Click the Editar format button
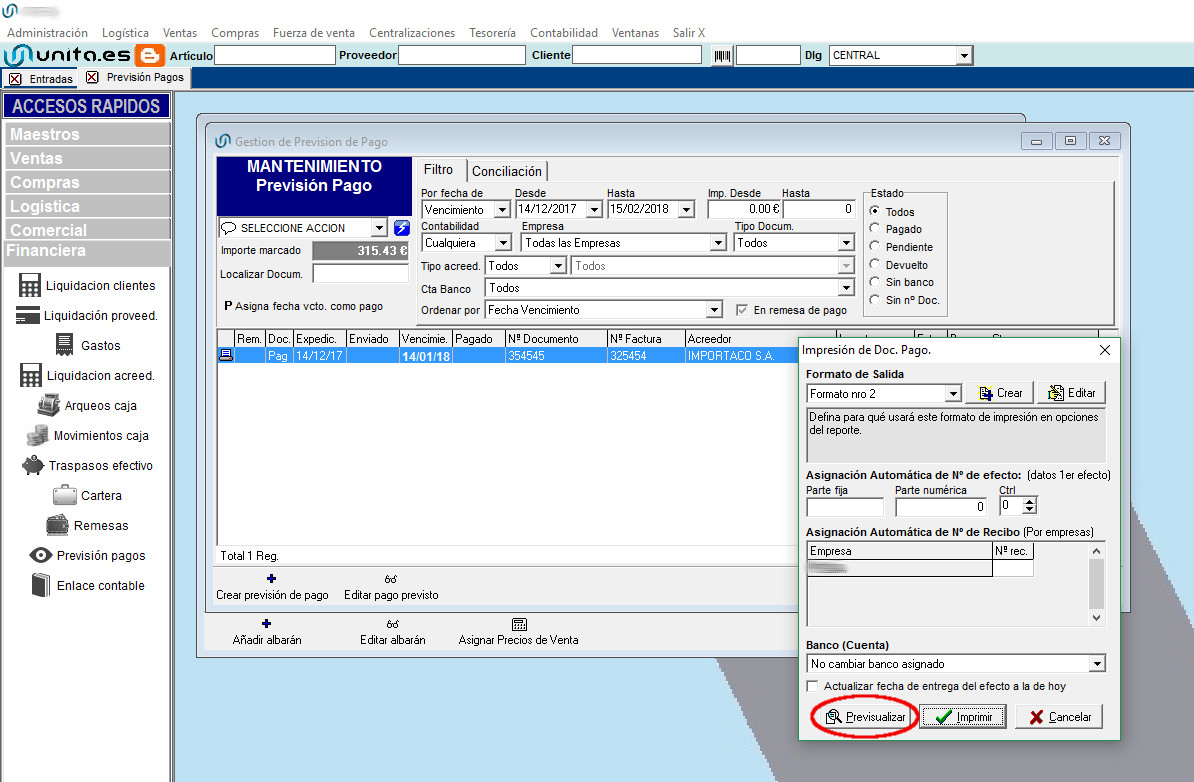This screenshot has width=1194, height=782. pyautogui.click(x=1071, y=393)
